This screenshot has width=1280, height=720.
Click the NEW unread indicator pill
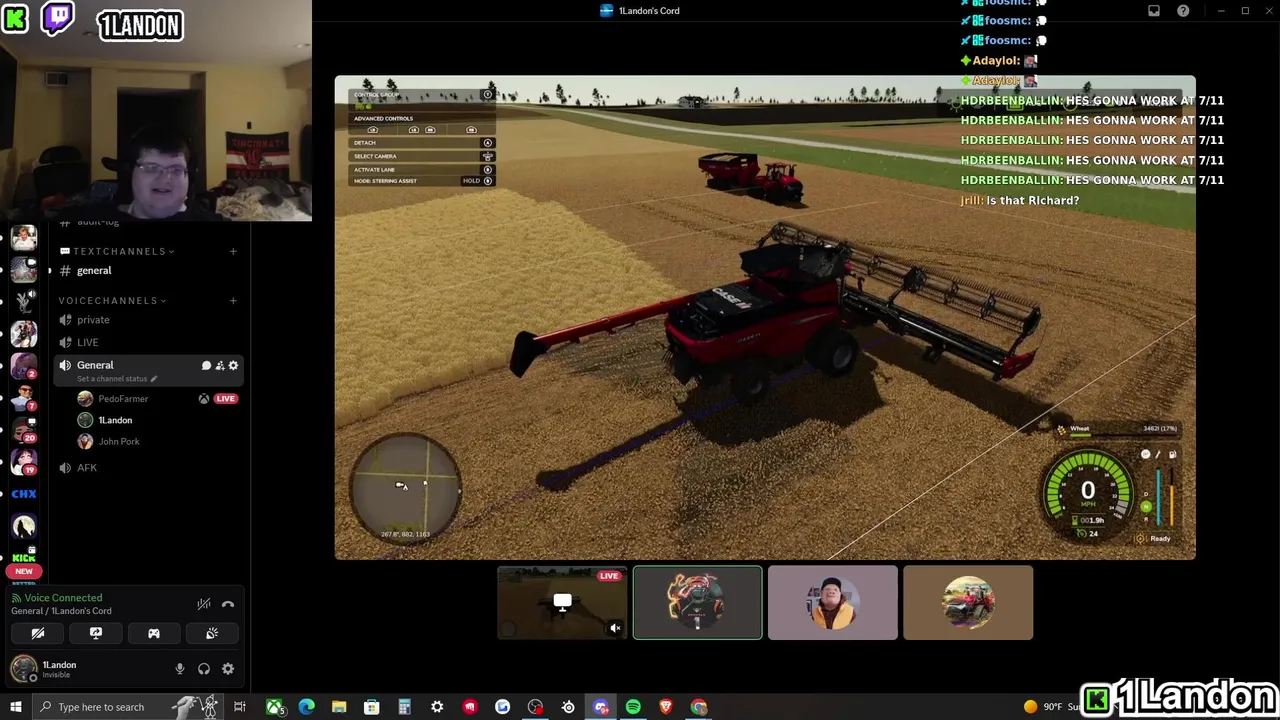(x=24, y=571)
